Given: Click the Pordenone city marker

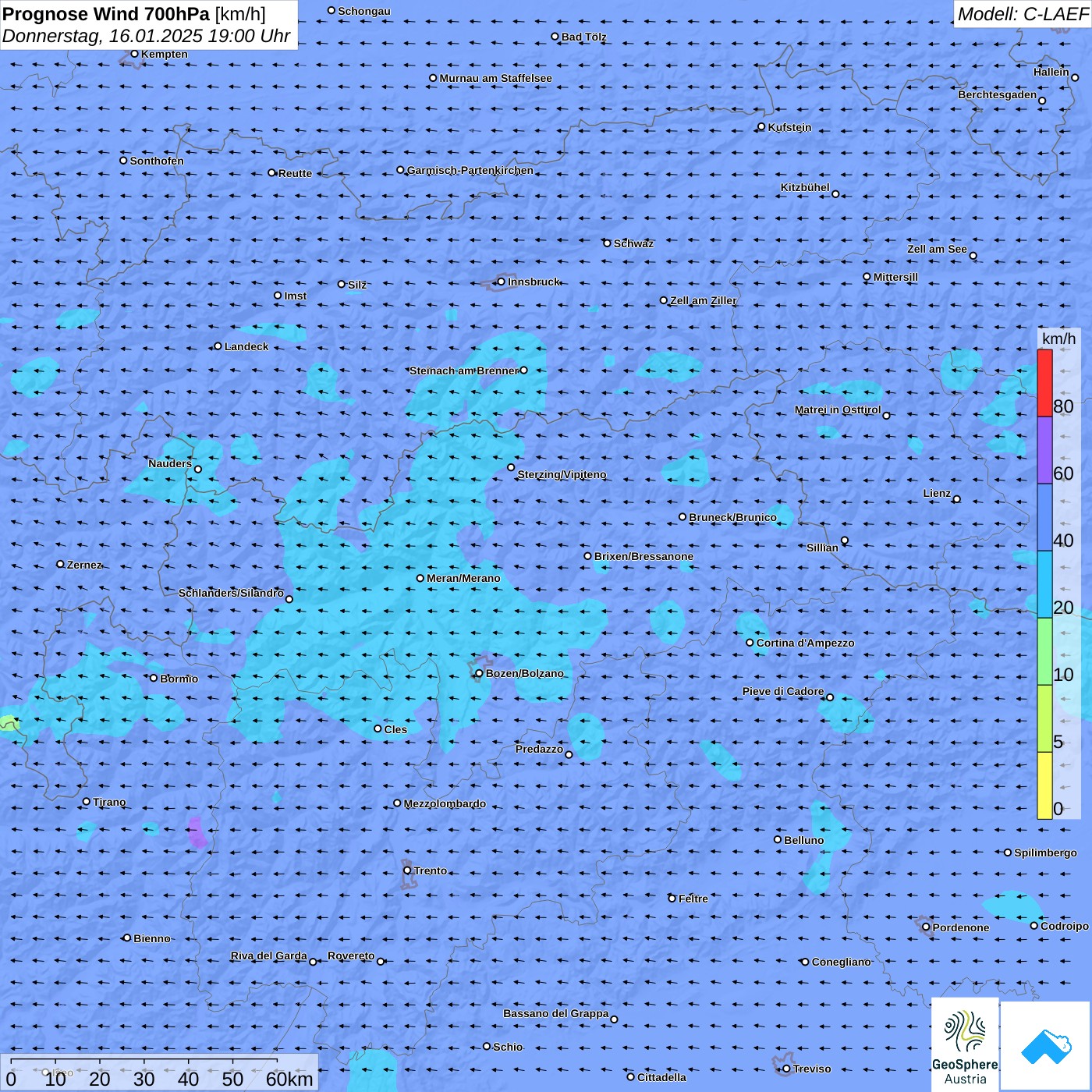Looking at the screenshot, I should (x=926, y=927).
